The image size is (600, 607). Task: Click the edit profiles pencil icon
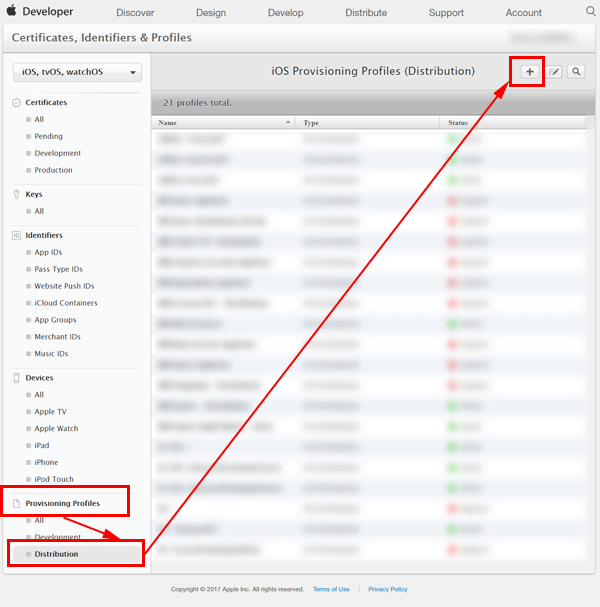click(554, 72)
